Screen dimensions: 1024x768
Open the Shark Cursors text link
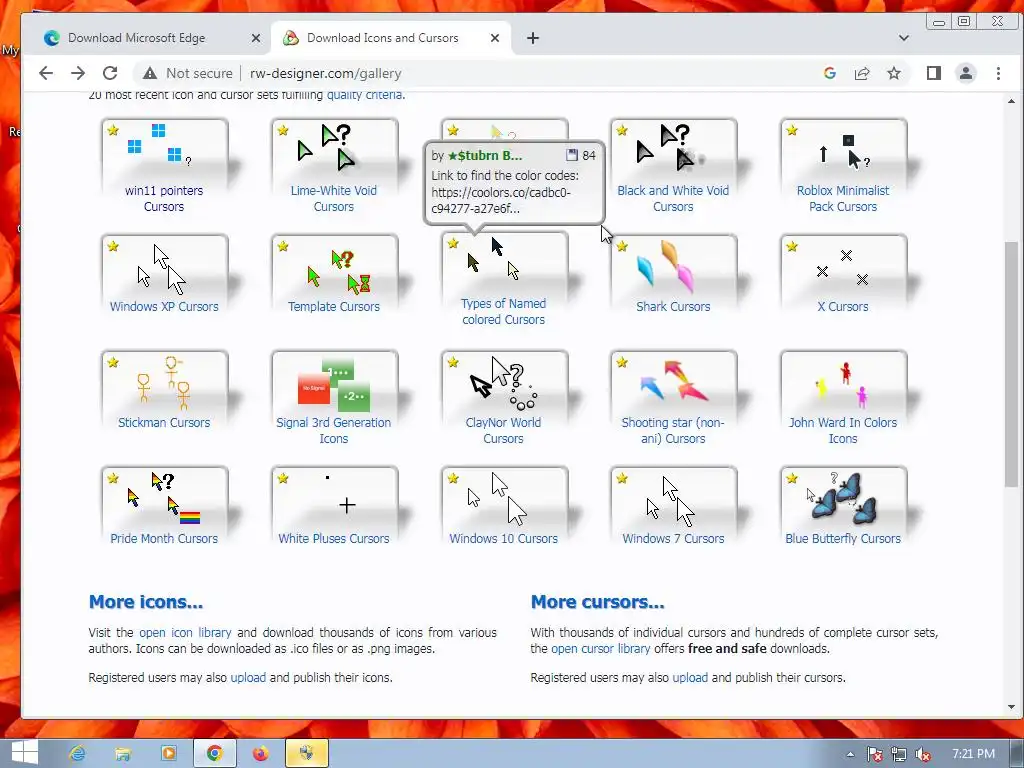(x=673, y=306)
